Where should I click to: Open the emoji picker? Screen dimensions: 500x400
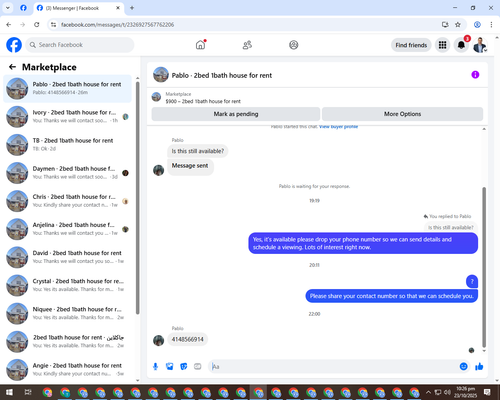pyautogui.click(x=463, y=367)
